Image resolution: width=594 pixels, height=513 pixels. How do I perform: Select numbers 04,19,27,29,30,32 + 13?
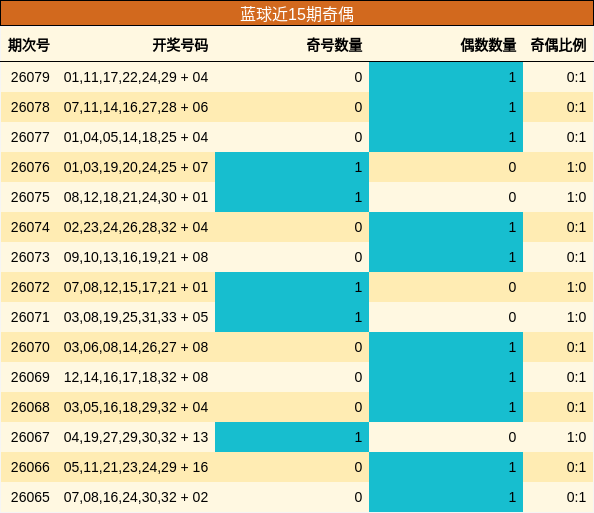pos(136,437)
